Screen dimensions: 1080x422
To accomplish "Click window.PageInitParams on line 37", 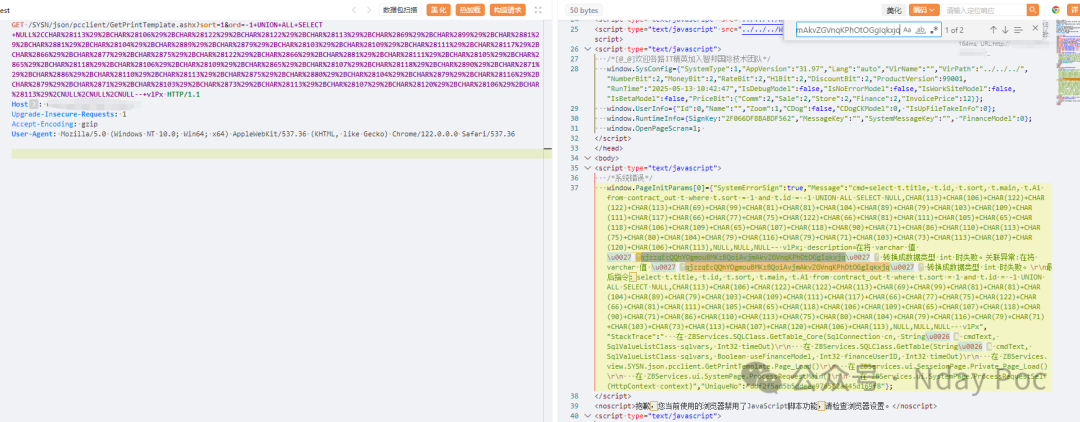I will (x=652, y=187).
